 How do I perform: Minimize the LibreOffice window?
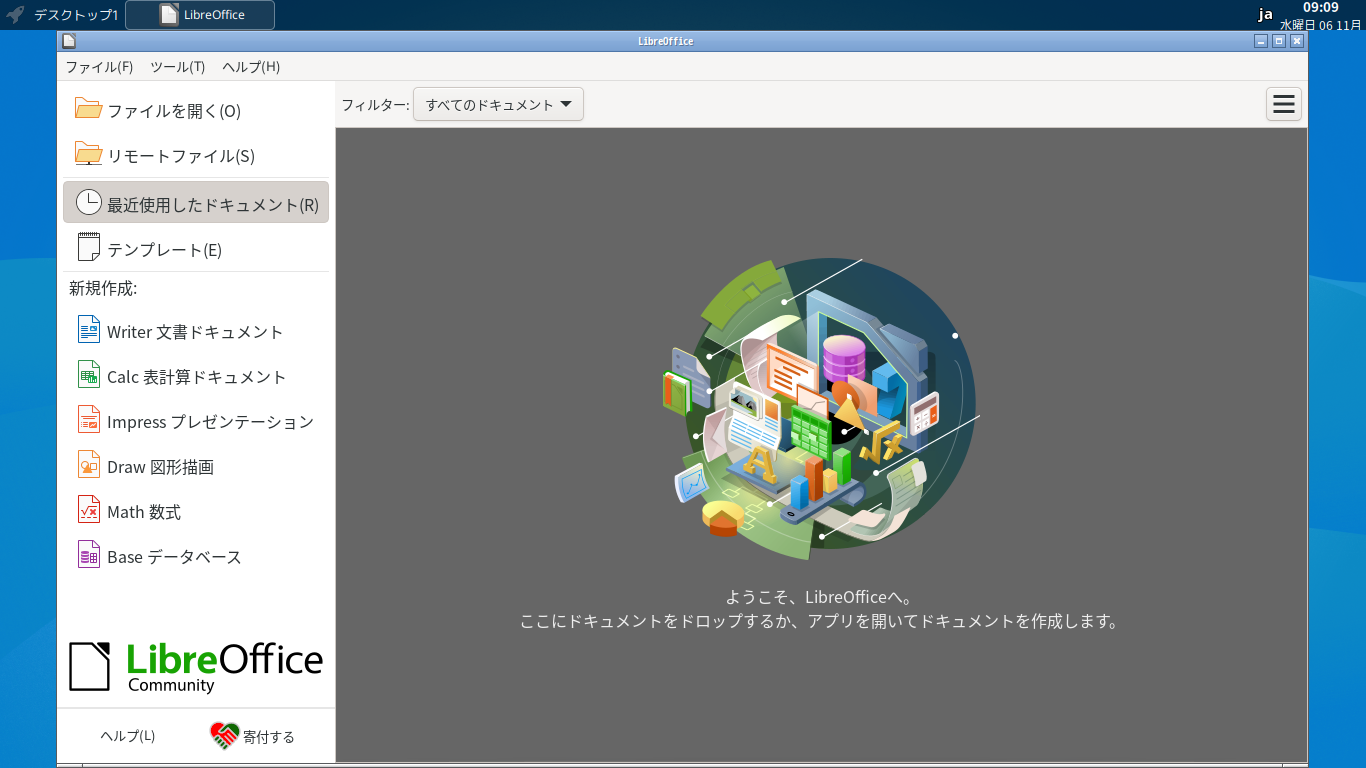tap(1261, 41)
